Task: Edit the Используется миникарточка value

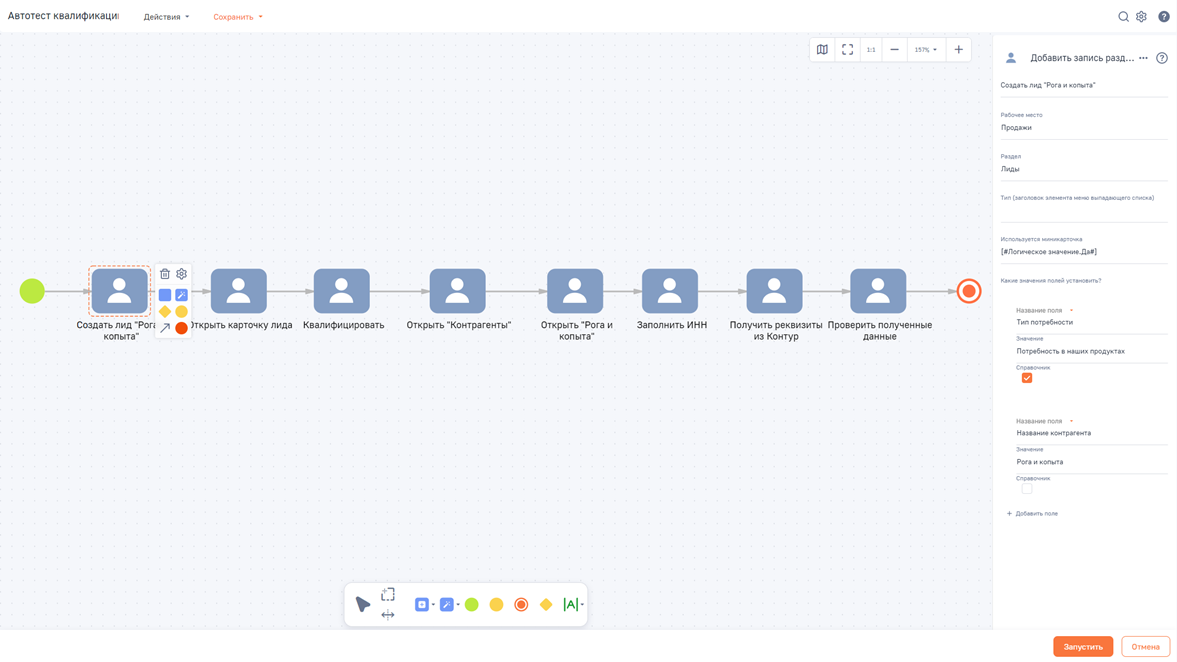Action: pyautogui.click(x=1084, y=252)
